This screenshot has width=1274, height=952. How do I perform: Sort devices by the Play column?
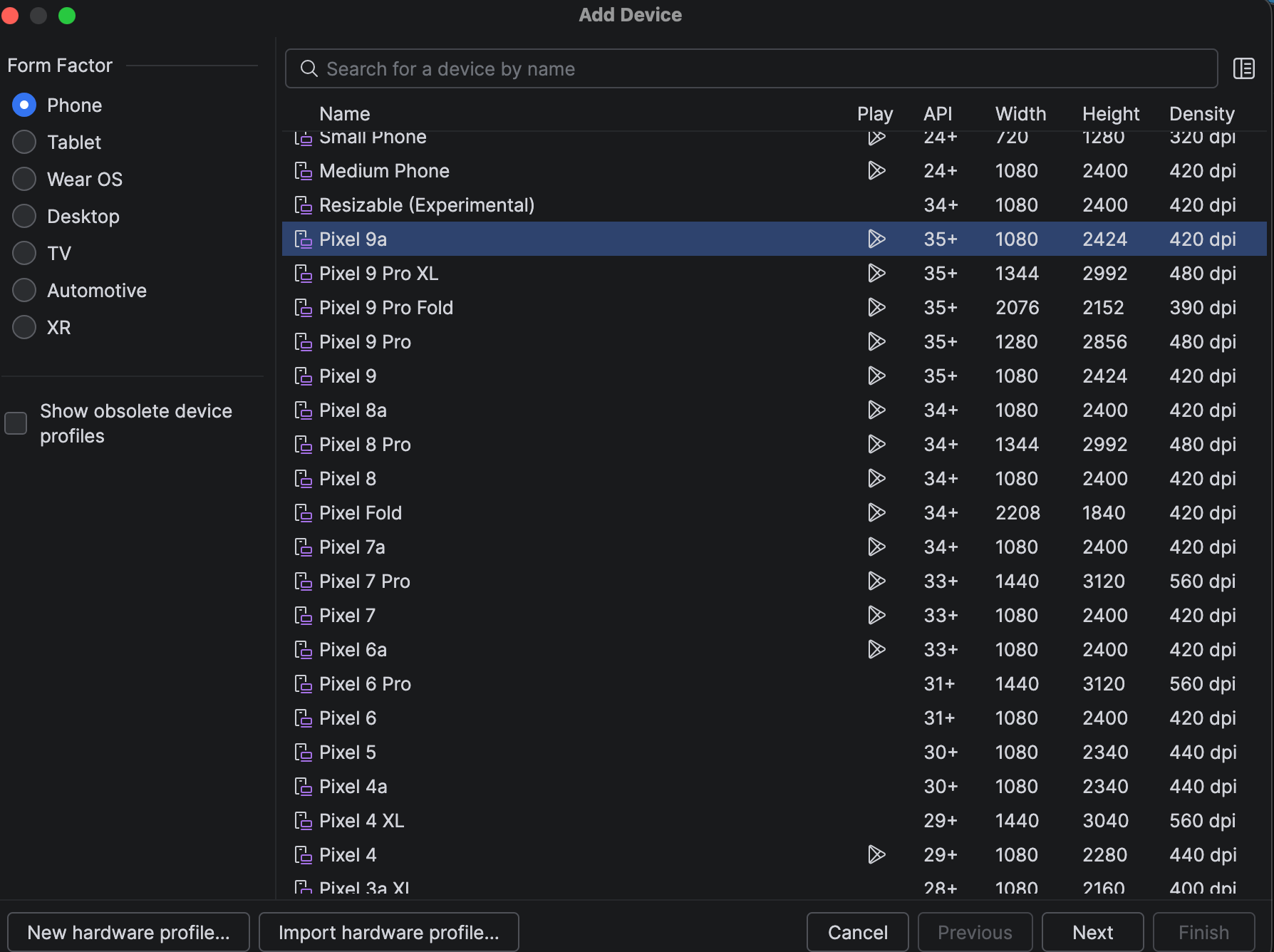tap(875, 114)
